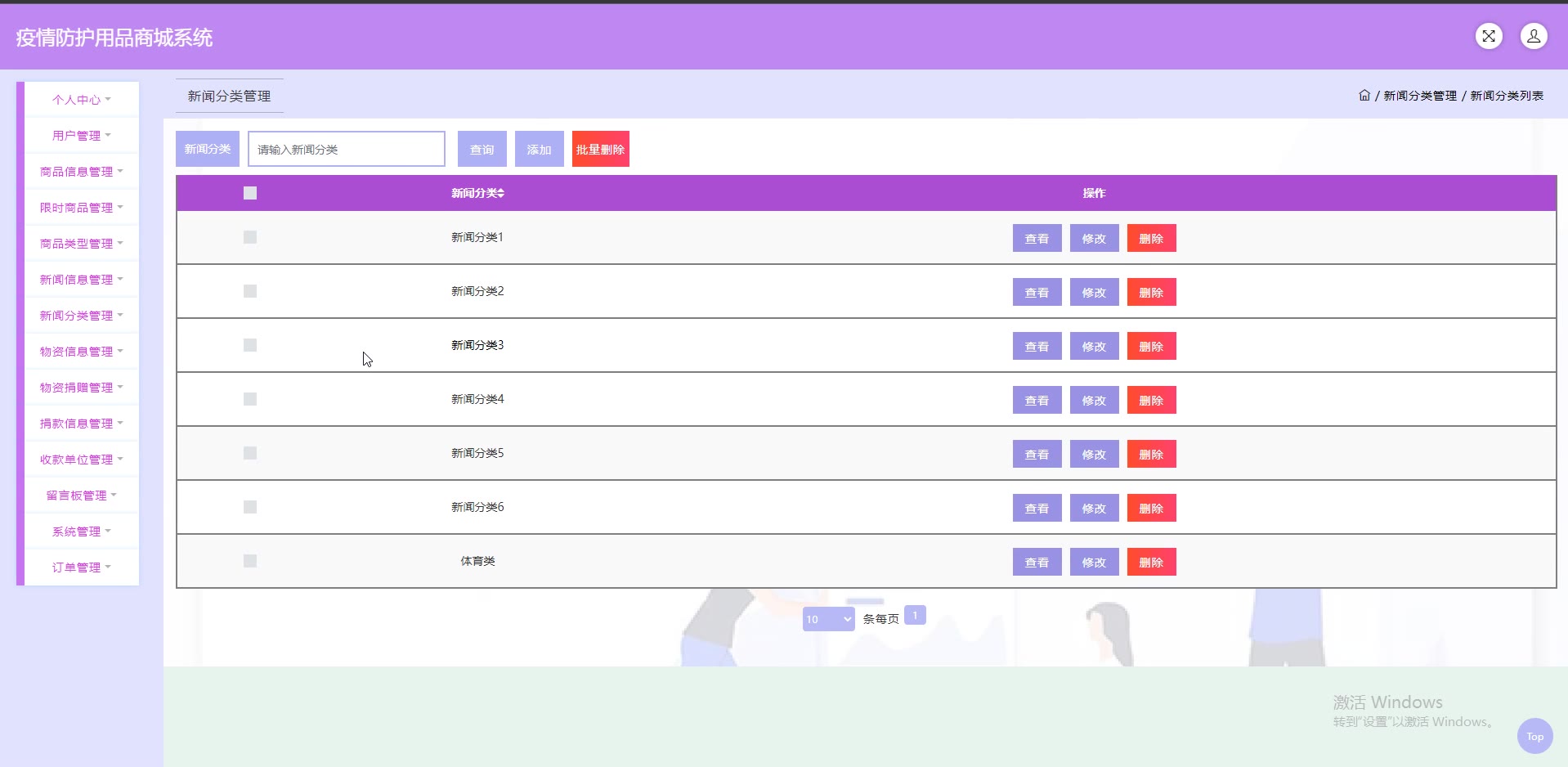Go to pagination page 1
Viewport: 1568px width, 767px height.
[x=915, y=615]
